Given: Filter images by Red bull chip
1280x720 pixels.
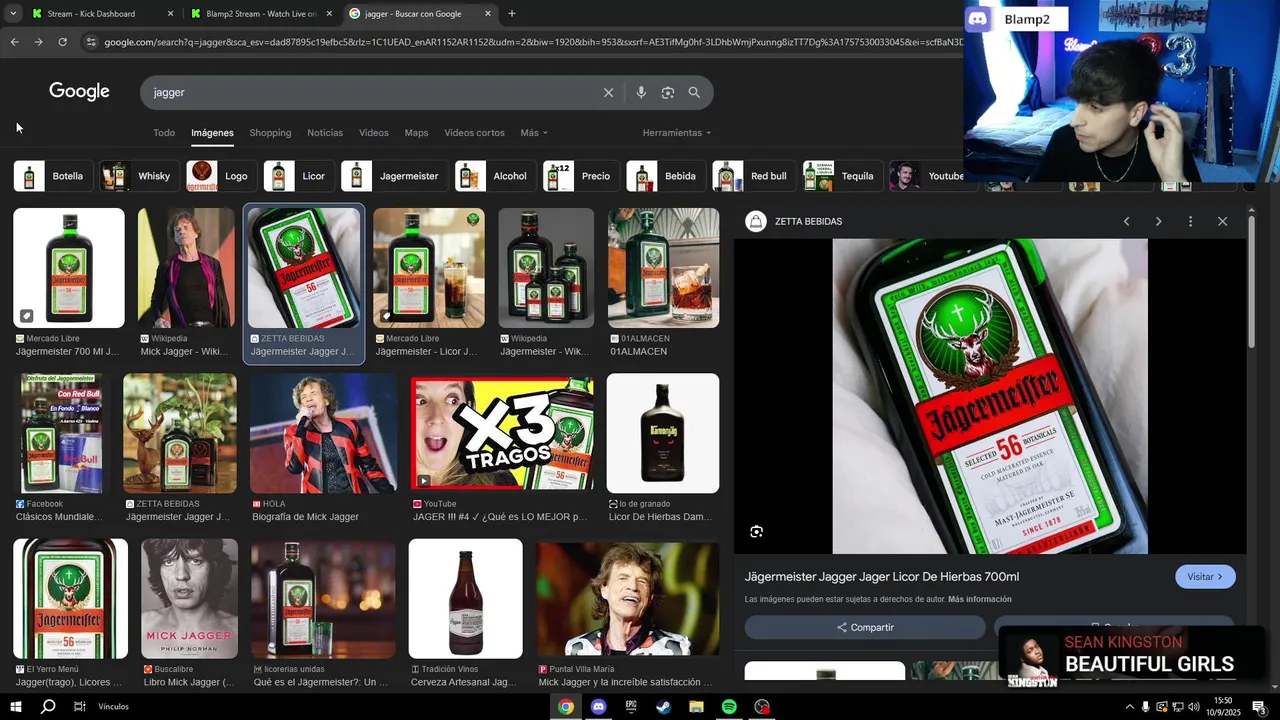Looking at the screenshot, I should [x=754, y=176].
